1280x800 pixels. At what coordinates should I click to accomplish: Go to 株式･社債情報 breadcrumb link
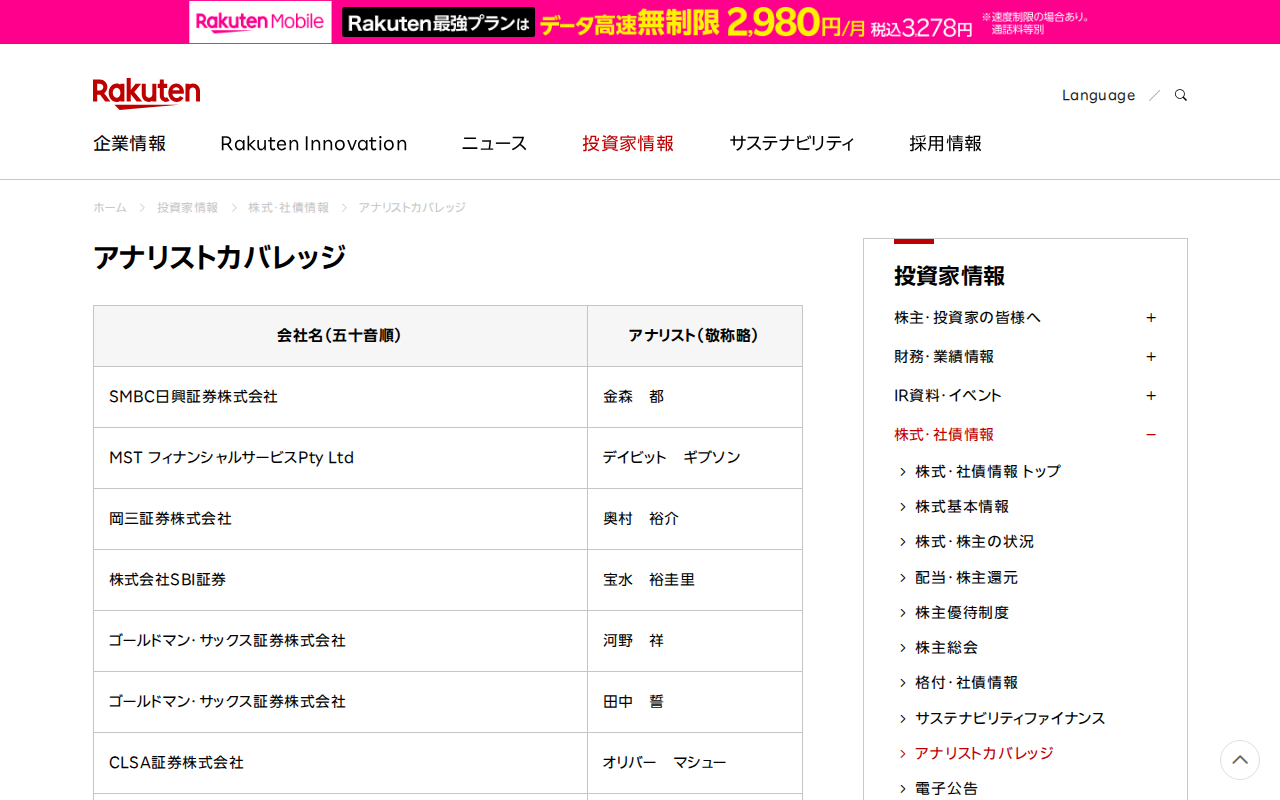point(288,208)
